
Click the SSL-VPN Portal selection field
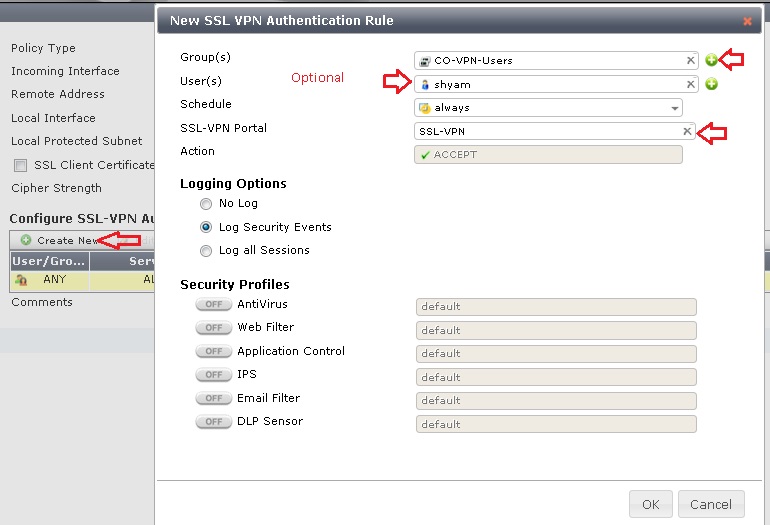[x=548, y=131]
